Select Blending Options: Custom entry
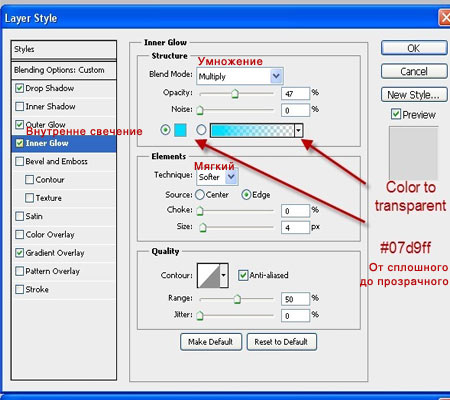Image resolution: width=450 pixels, height=400 pixels. [x=64, y=70]
